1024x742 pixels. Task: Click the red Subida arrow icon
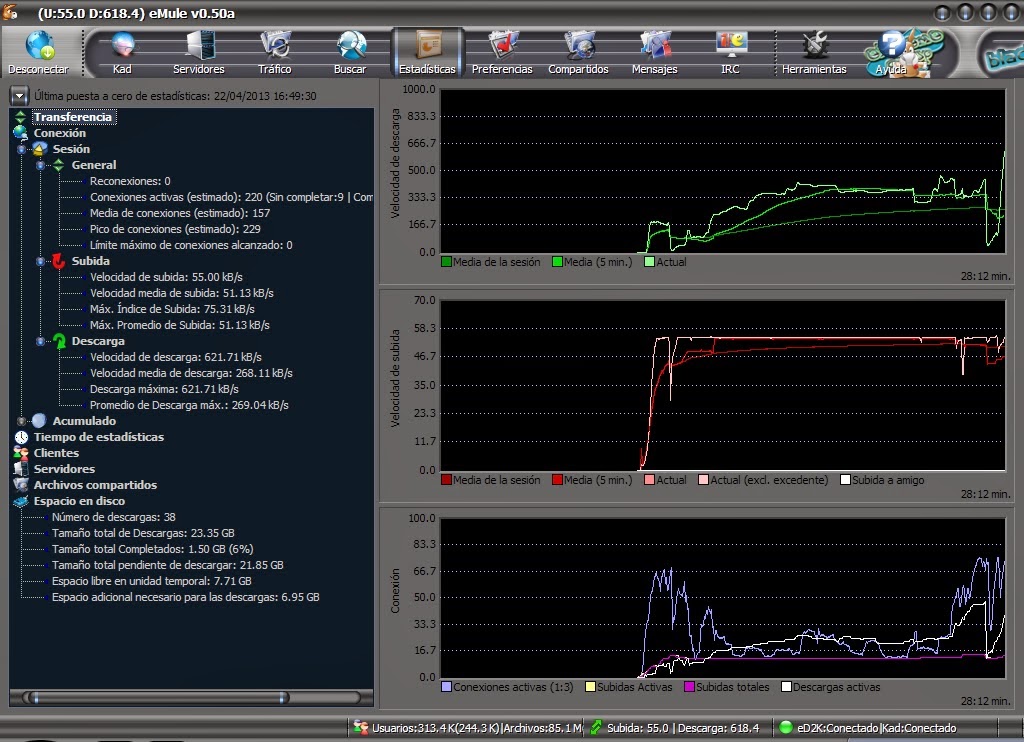pyautogui.click(x=59, y=261)
